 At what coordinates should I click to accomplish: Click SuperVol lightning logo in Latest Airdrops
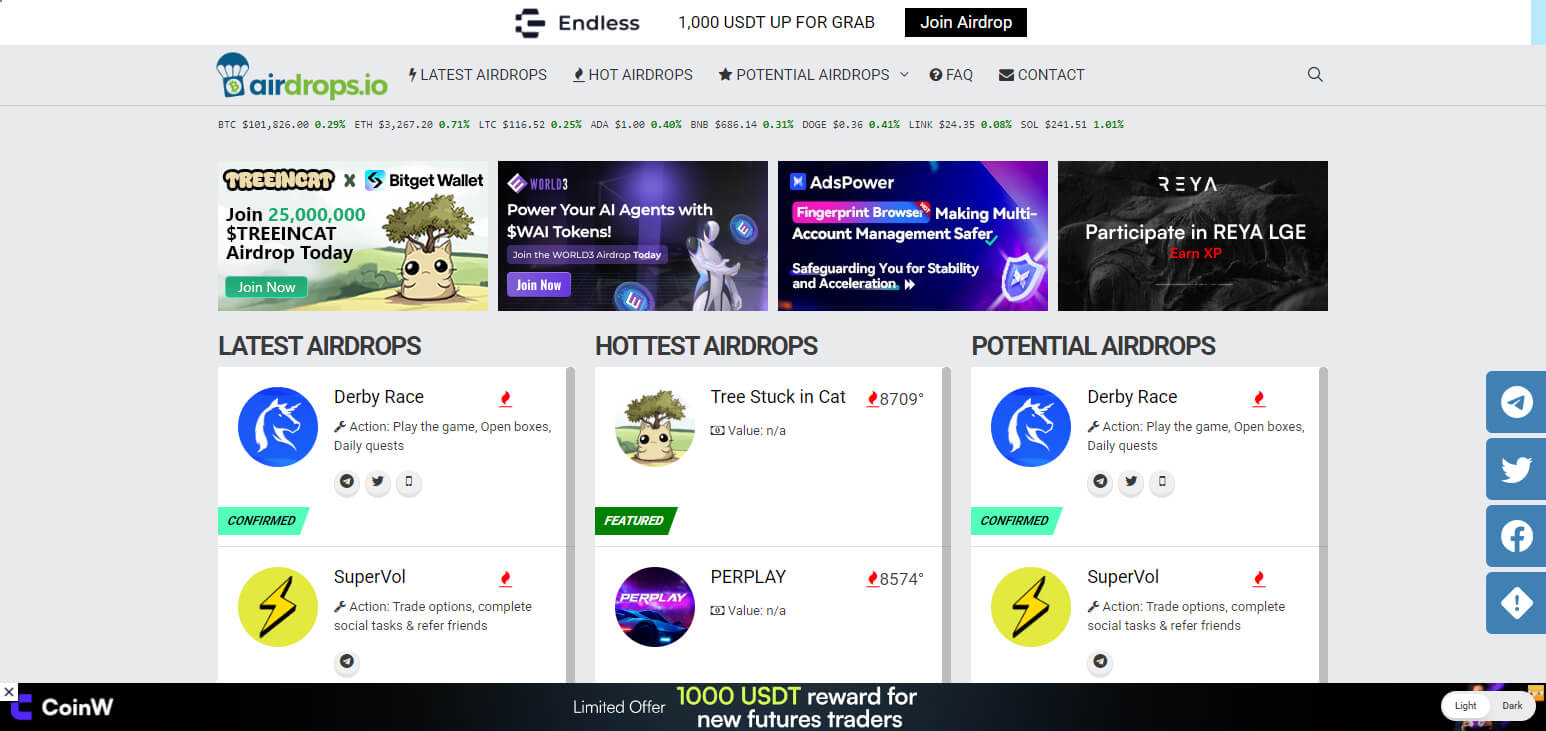click(x=278, y=607)
